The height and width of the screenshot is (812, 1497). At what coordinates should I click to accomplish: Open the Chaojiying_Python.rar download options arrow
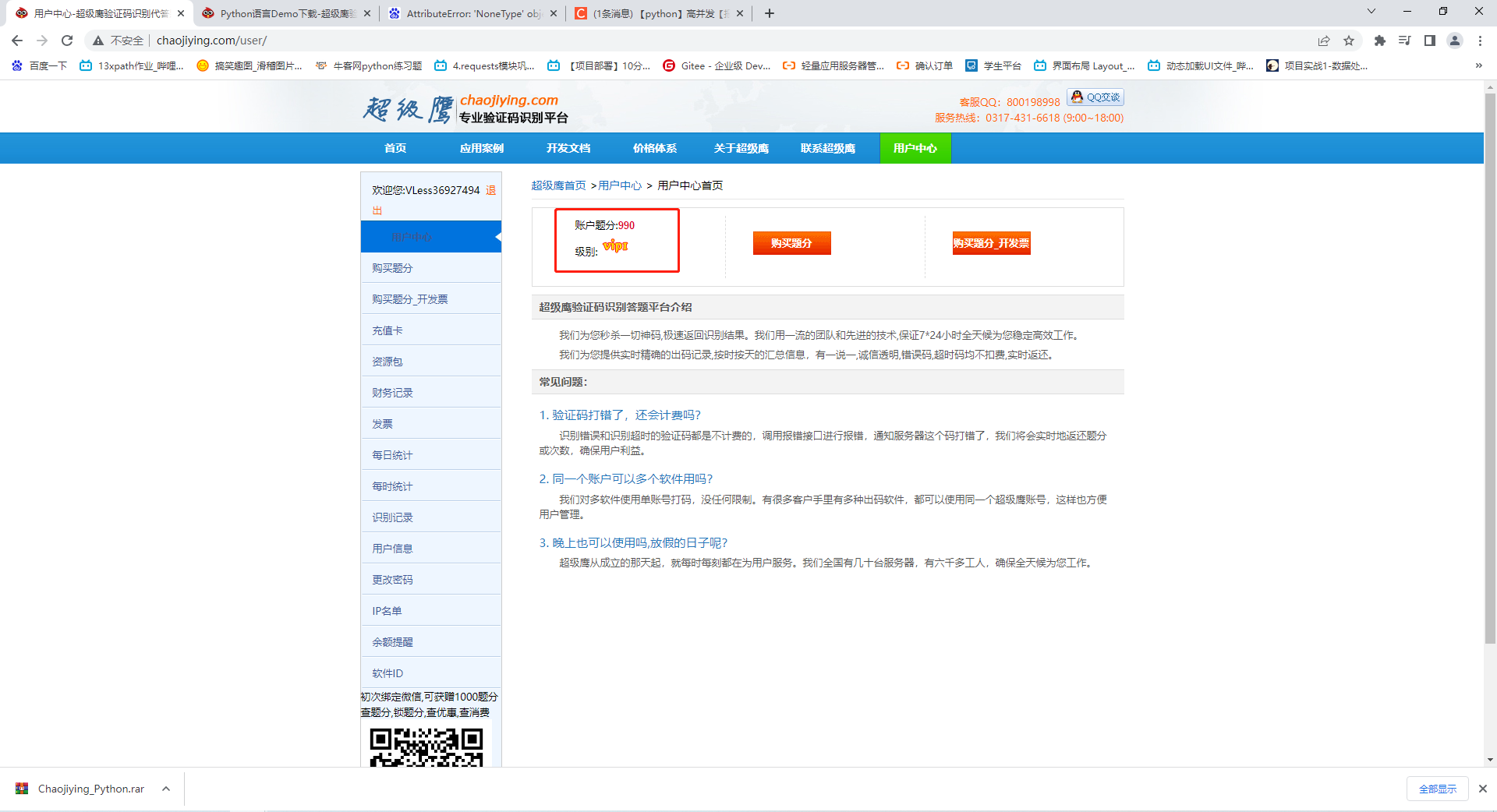pyautogui.click(x=166, y=789)
